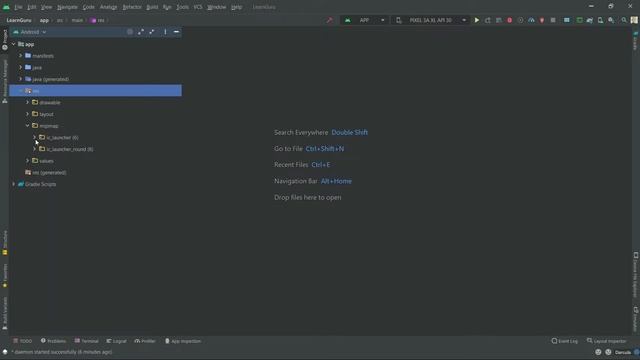Click the Sync Project with Gradle icon
This screenshot has height=360, width=640.
[590, 20]
